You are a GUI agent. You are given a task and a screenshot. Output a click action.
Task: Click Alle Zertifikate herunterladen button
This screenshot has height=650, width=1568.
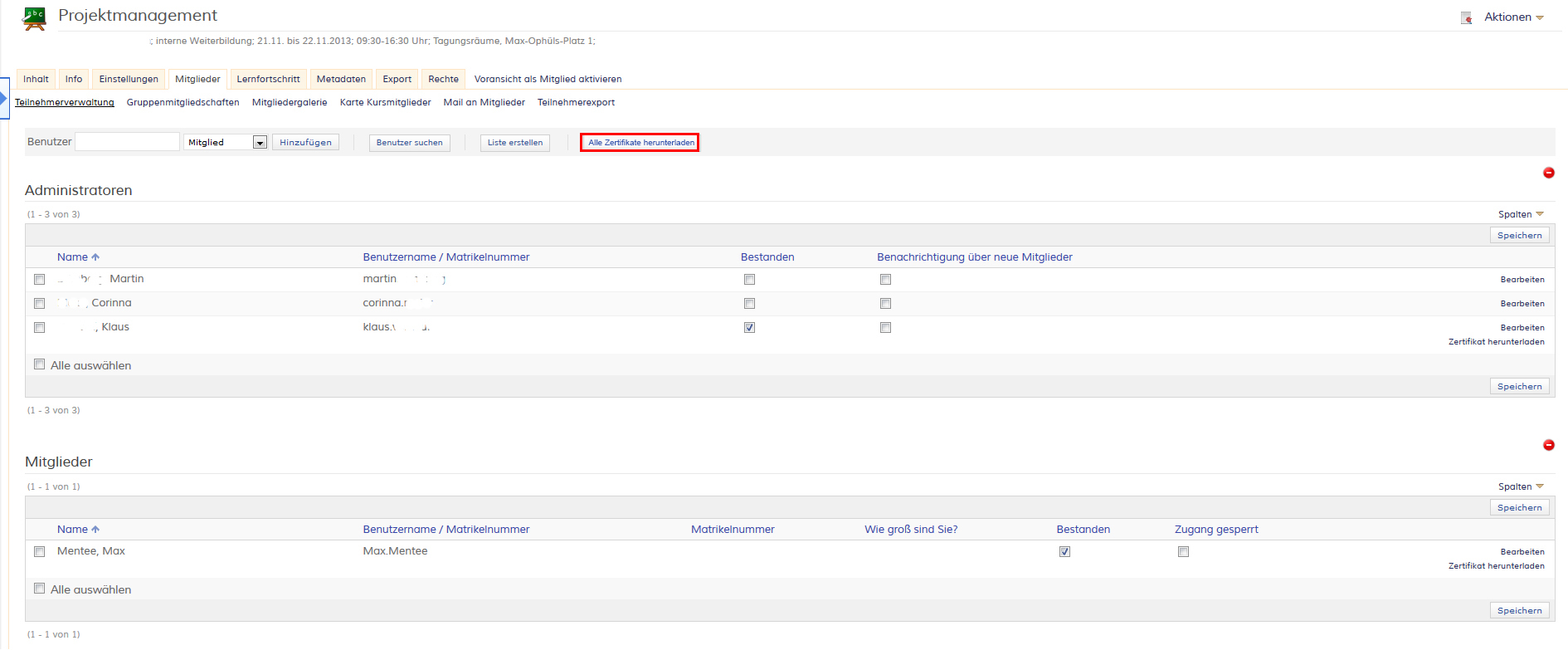tap(640, 143)
